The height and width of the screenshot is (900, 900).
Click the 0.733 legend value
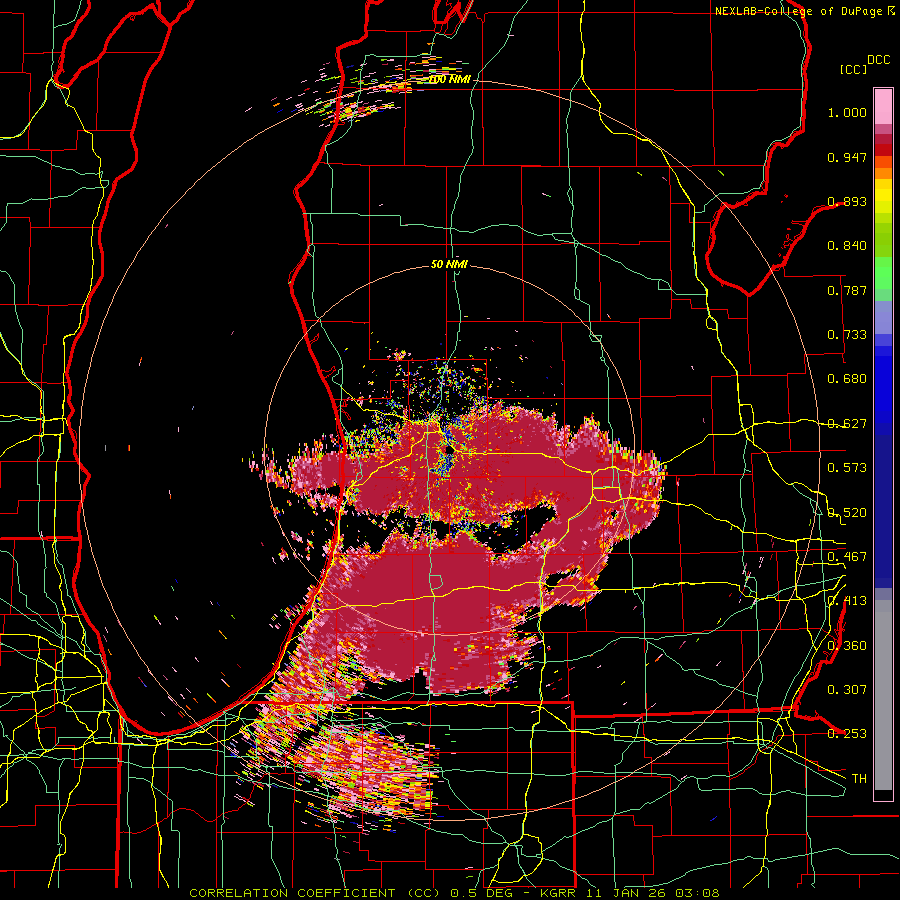pos(847,335)
